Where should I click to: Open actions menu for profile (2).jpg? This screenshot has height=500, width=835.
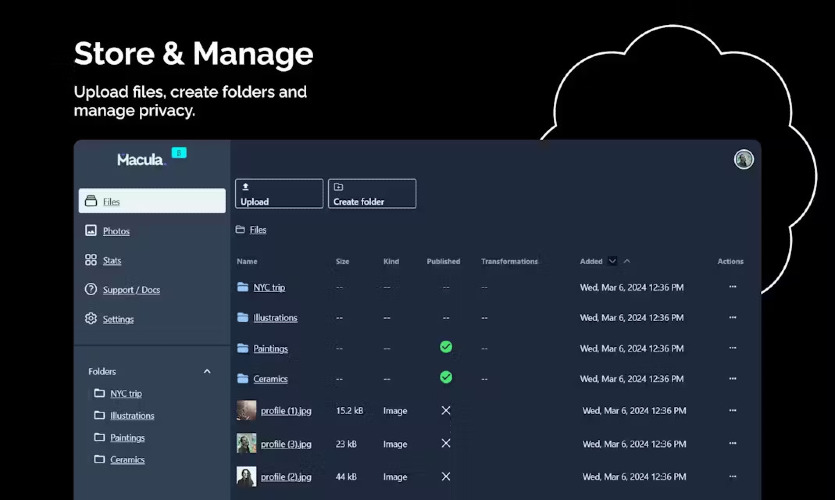(733, 477)
